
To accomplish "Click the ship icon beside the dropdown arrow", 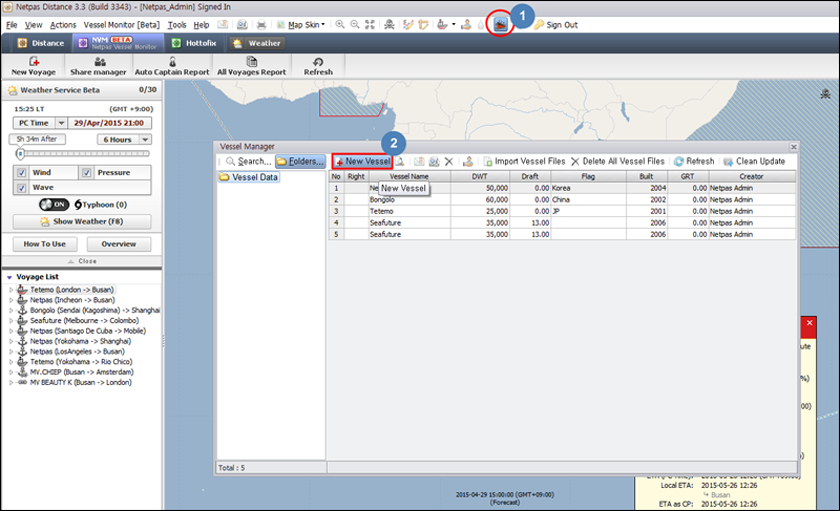I will pyautogui.click(x=442, y=25).
